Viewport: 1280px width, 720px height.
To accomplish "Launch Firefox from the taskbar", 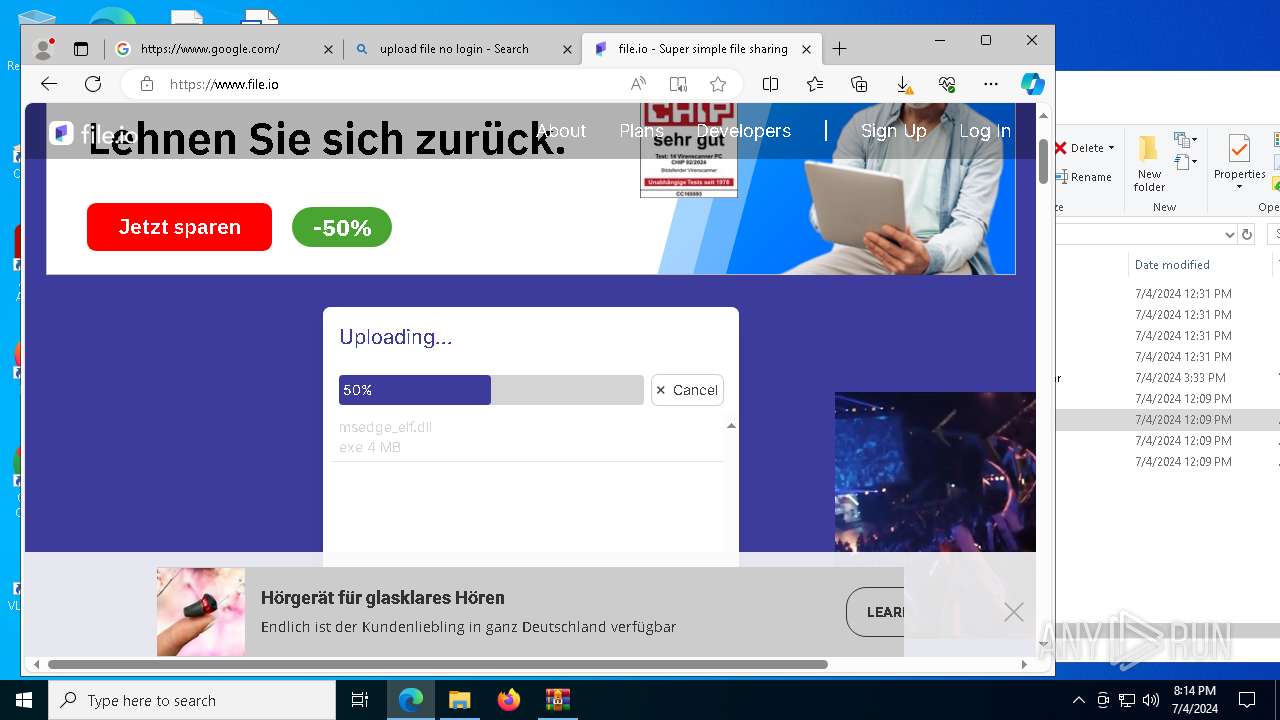I will point(509,700).
